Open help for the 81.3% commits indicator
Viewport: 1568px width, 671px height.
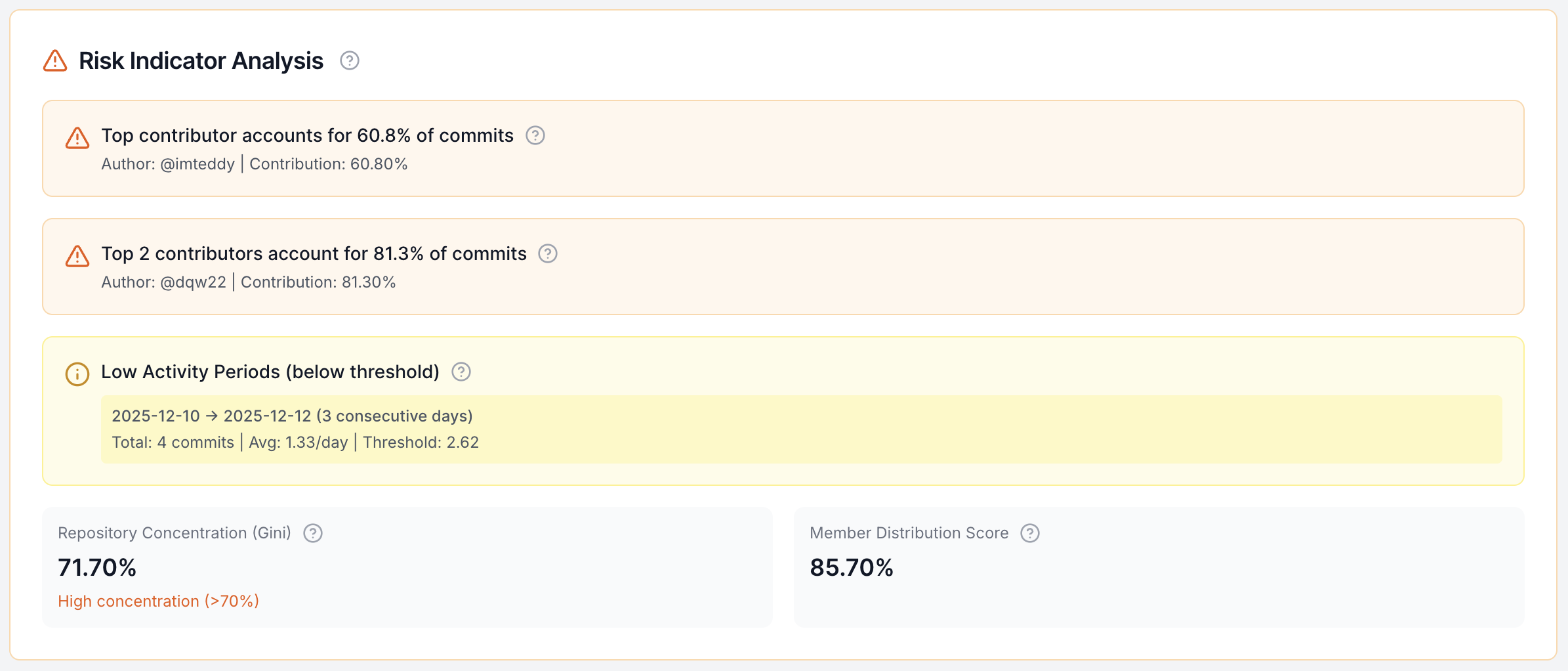coord(548,253)
